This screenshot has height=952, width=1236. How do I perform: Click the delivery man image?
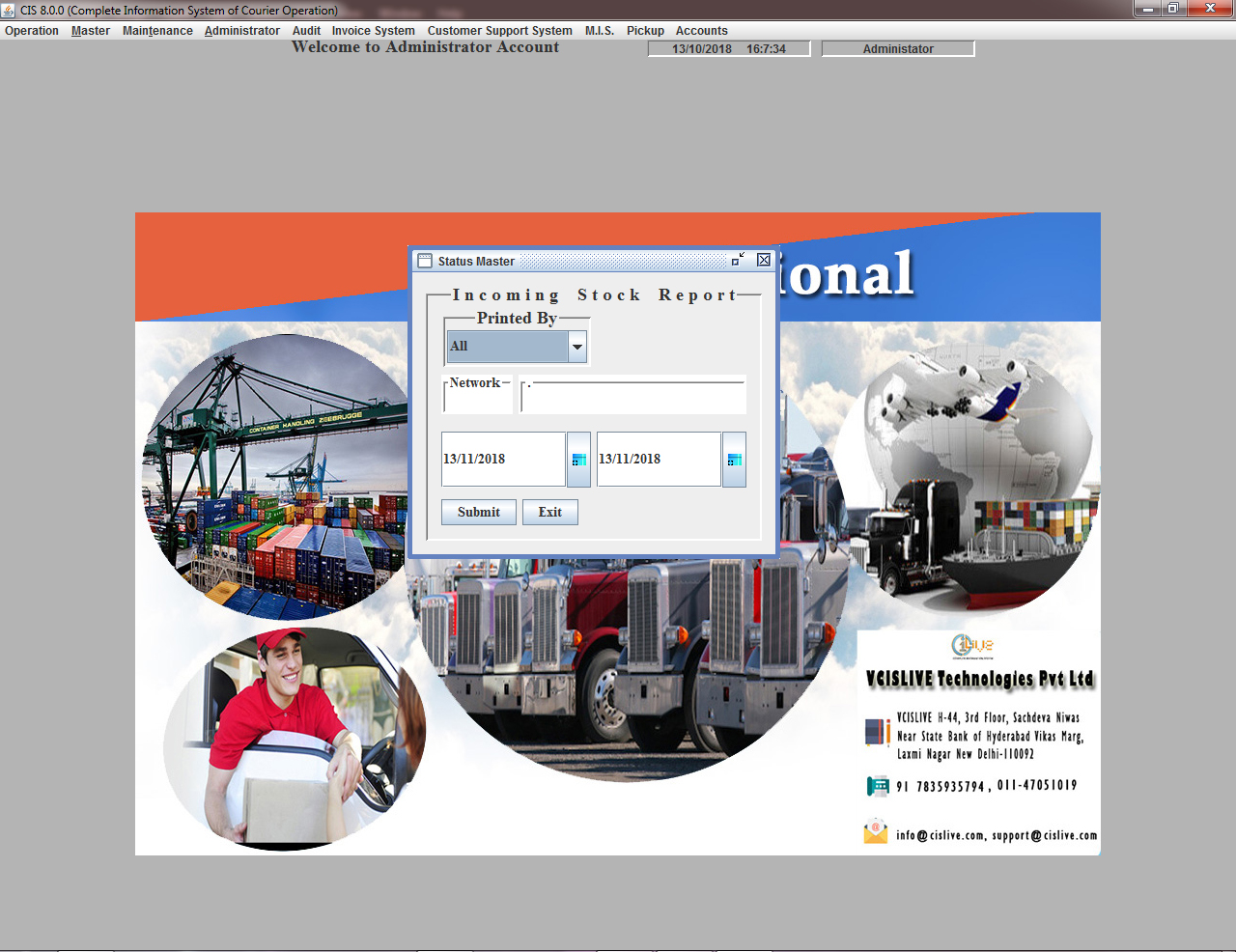(295, 740)
